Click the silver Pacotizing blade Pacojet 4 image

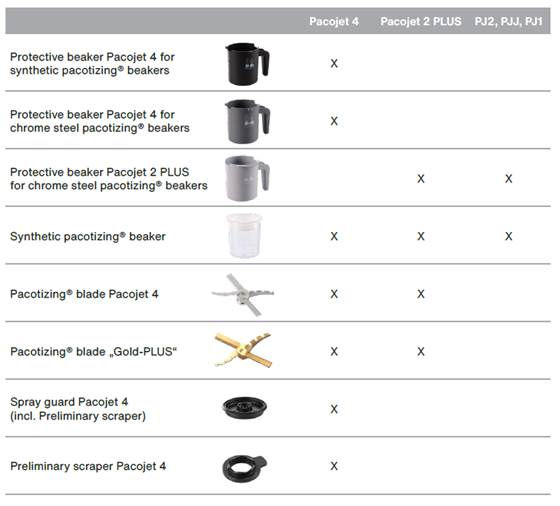pyautogui.click(x=243, y=295)
